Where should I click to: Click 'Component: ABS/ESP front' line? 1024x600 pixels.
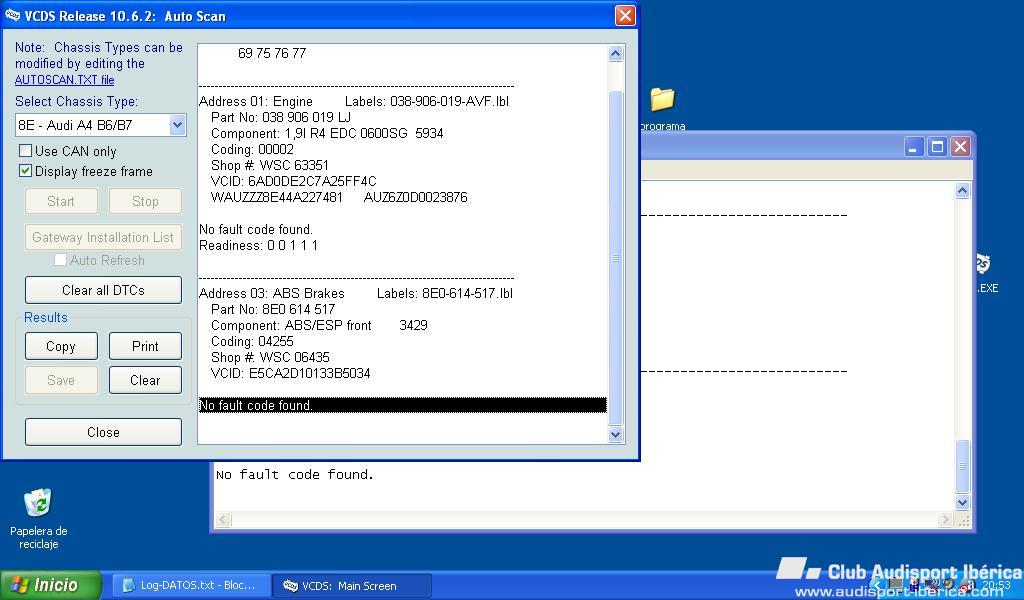pos(319,325)
